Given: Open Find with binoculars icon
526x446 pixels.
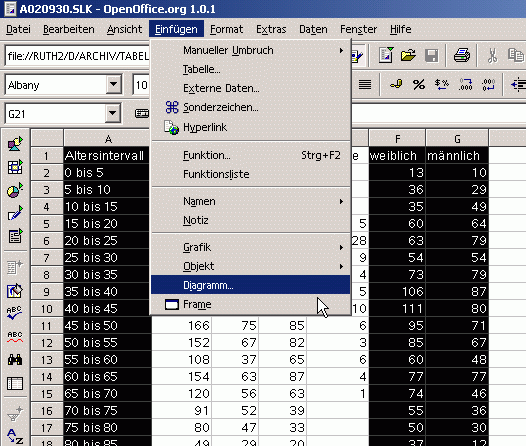Looking at the screenshot, I should 15,360.
